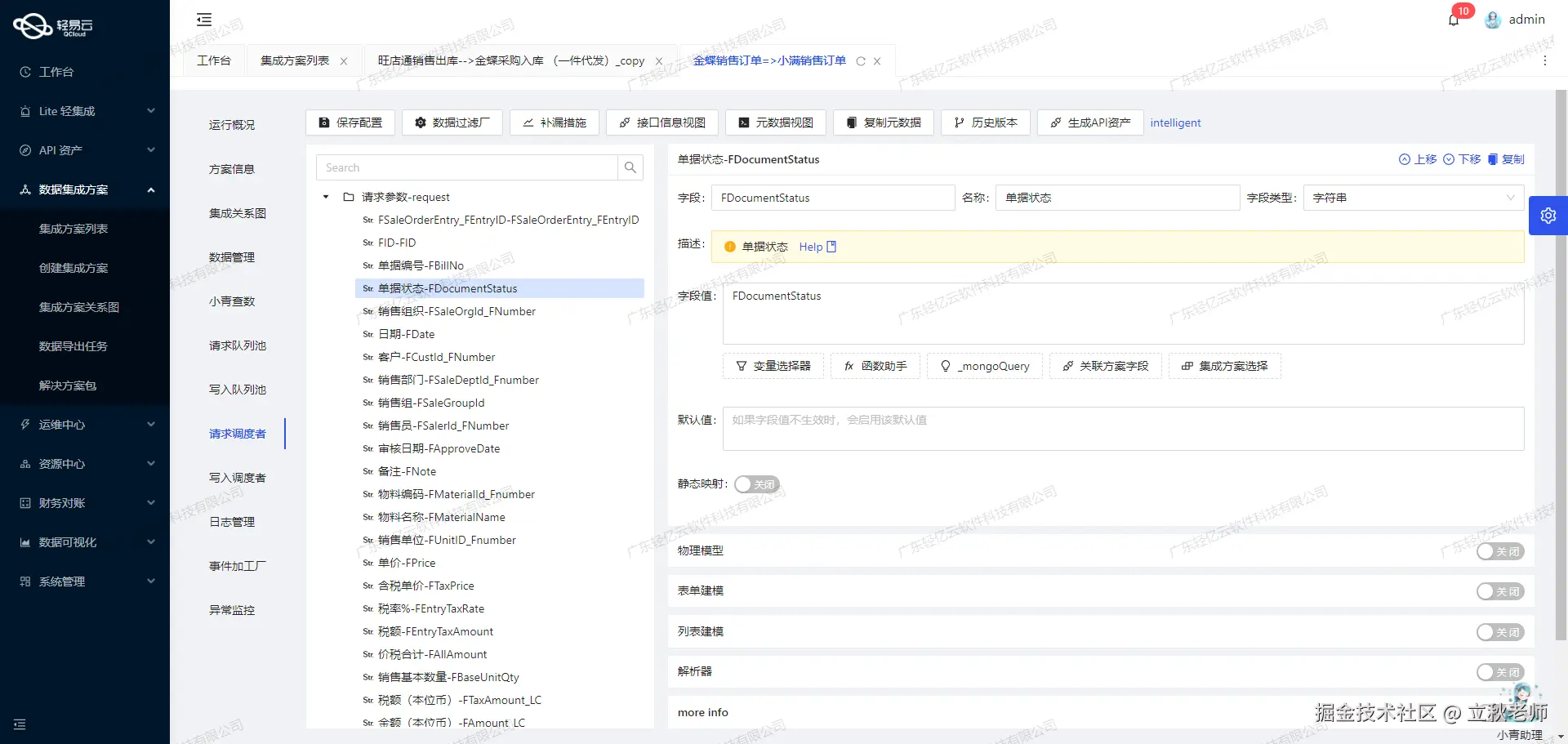
Task: Open the Help link in description field
Action: 811,247
